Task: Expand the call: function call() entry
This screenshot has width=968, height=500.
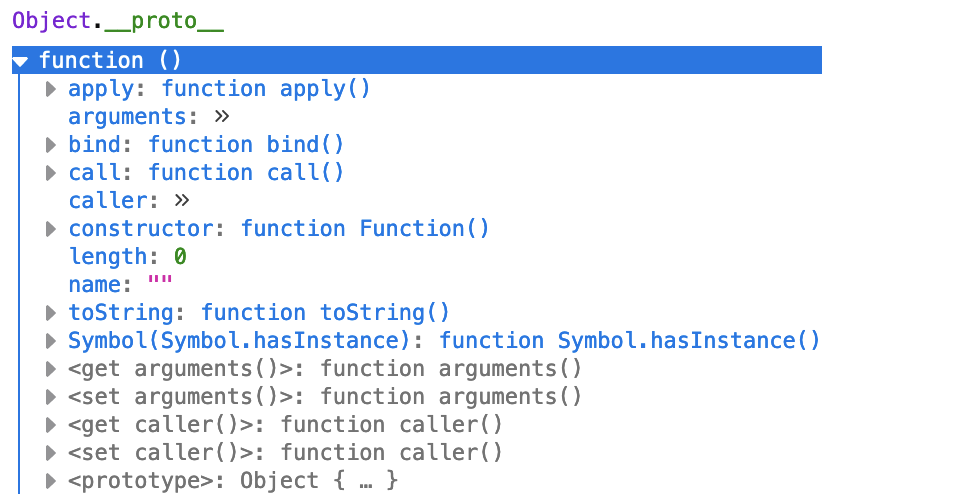Action: 51,173
